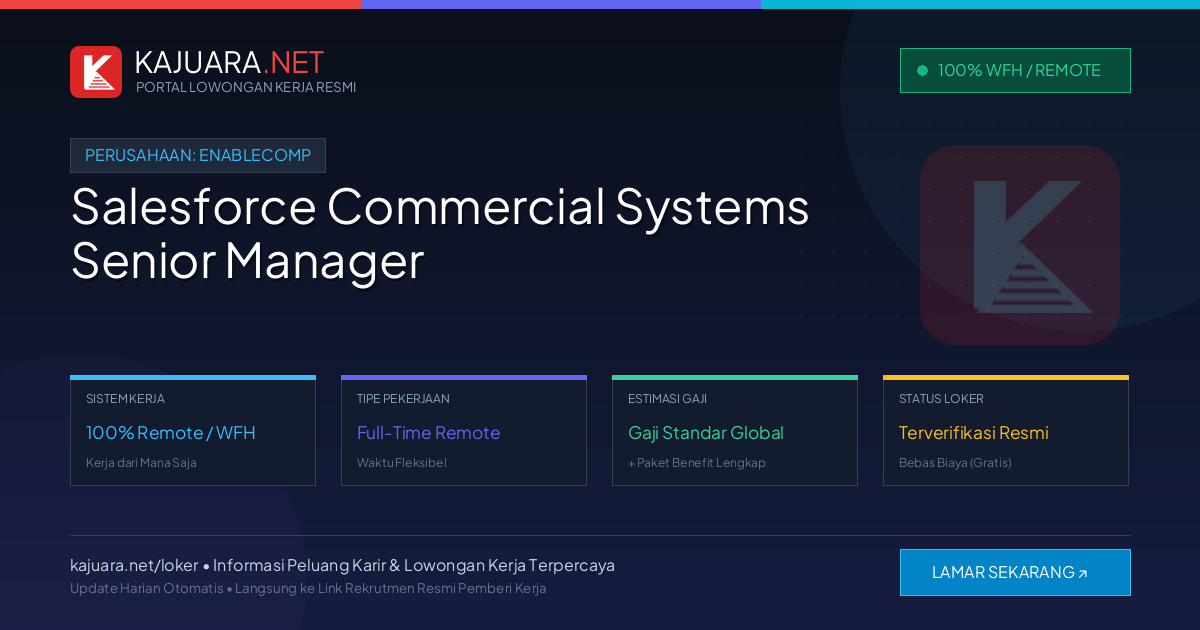The image size is (1200, 630).
Task: Click the Bebas Biaya (Gratis) text
Action: point(955,463)
